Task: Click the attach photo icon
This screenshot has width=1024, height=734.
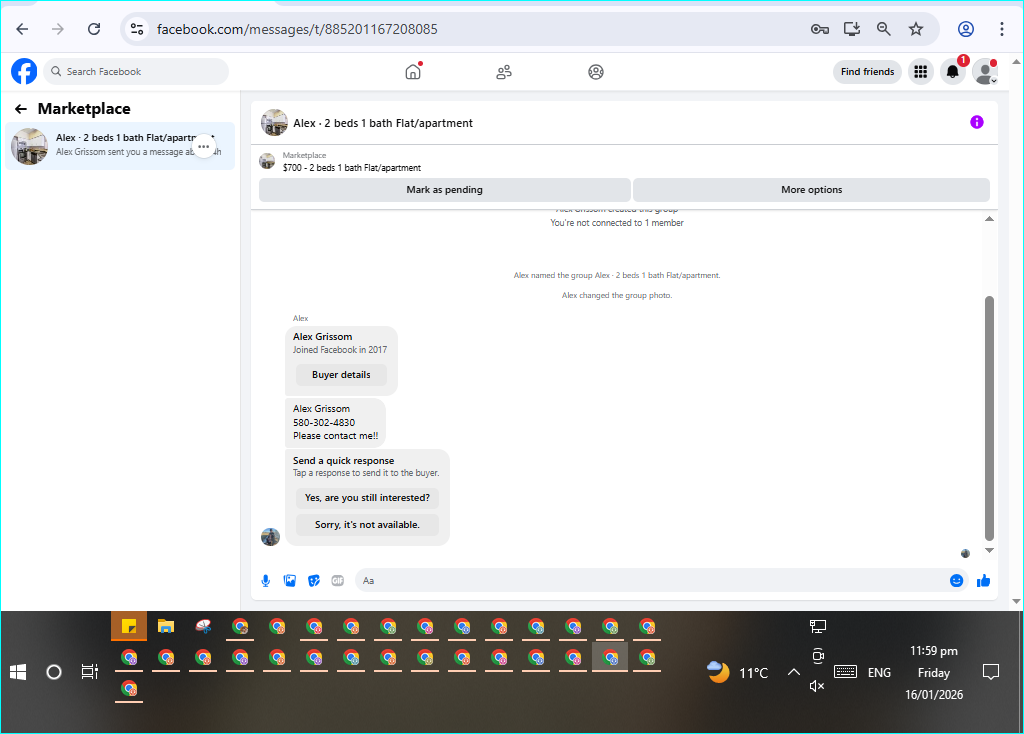Action: click(x=290, y=581)
